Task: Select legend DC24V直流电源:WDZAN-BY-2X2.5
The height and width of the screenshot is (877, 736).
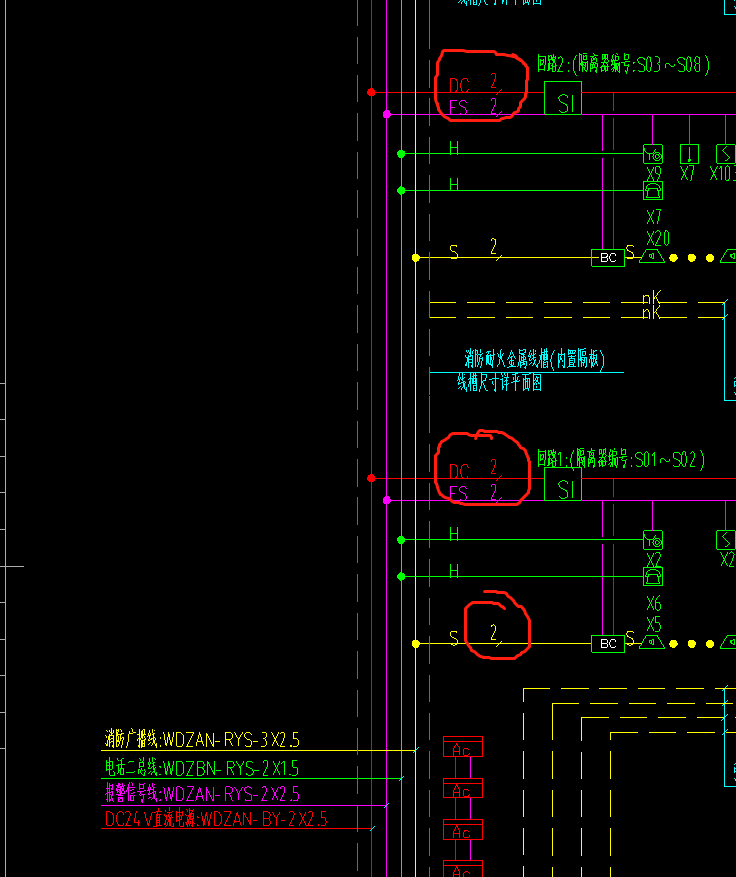Action: (x=216, y=819)
